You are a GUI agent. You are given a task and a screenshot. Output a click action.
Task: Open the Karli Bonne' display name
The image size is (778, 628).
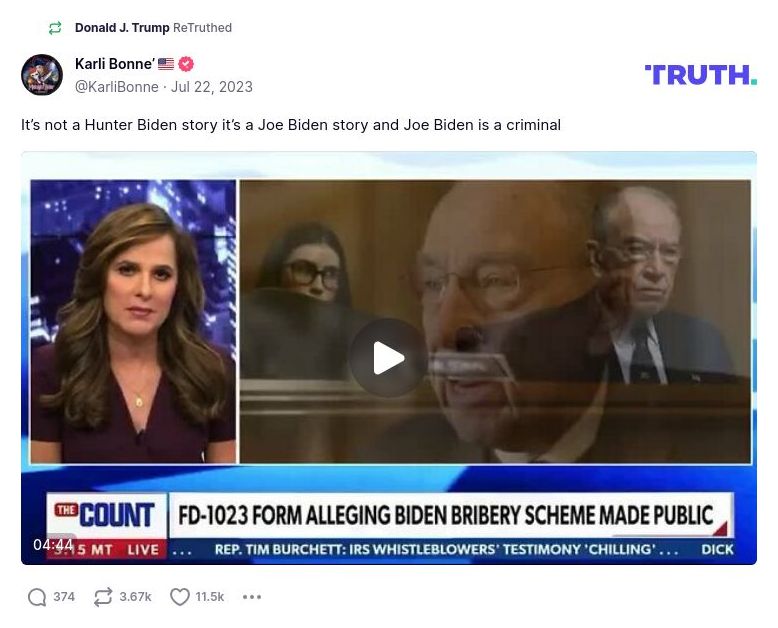115,64
